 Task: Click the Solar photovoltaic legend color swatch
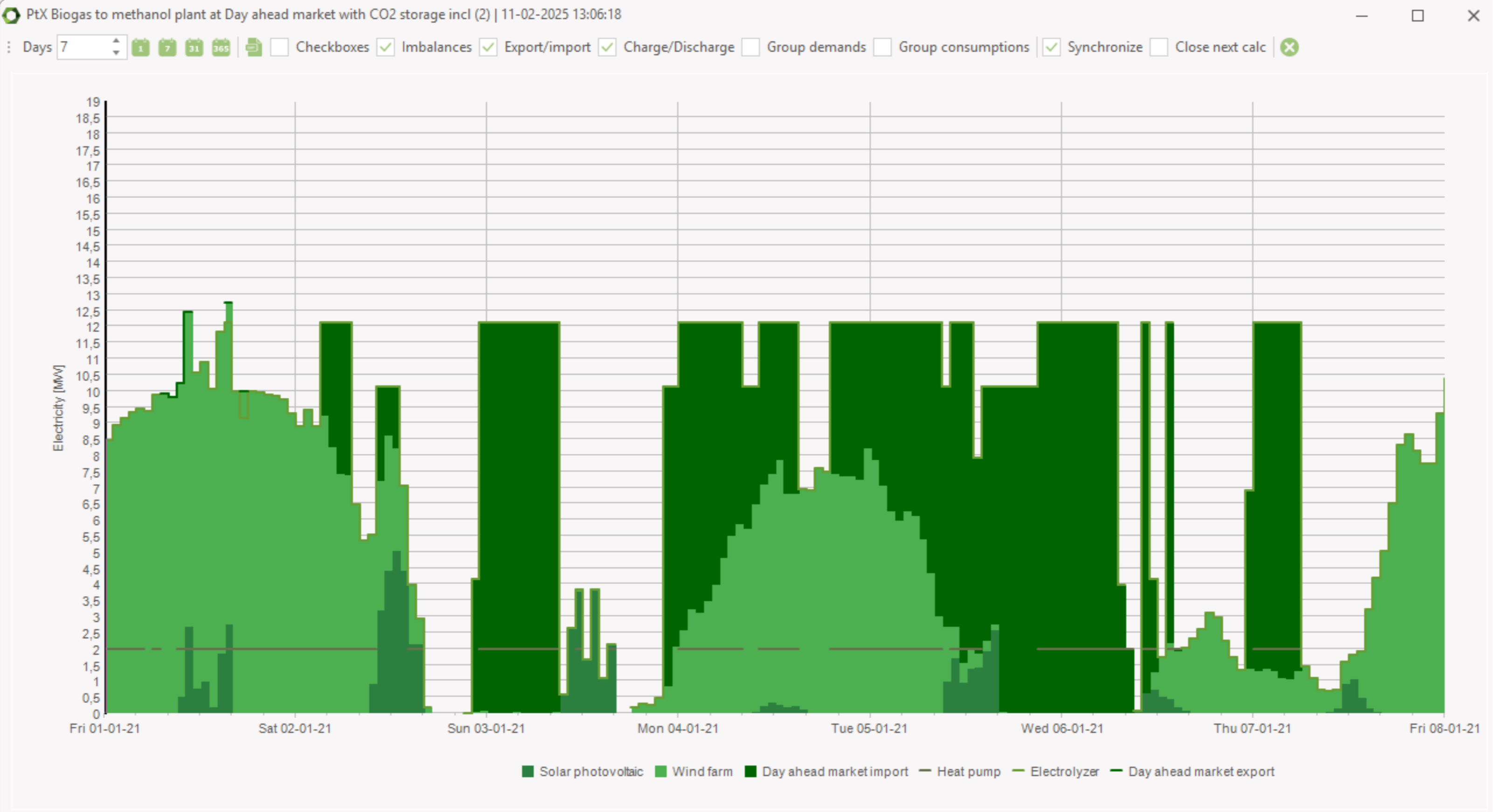(x=528, y=771)
